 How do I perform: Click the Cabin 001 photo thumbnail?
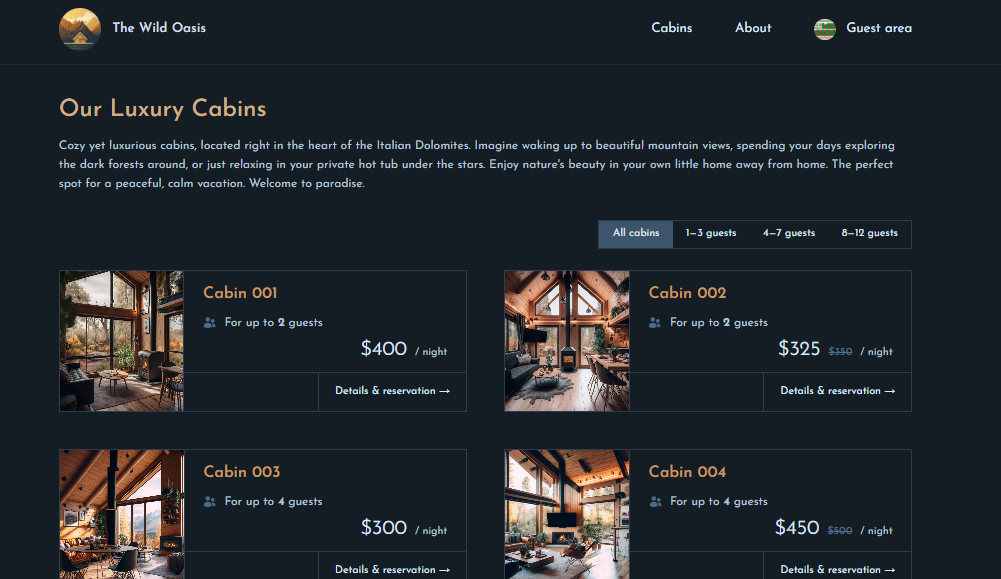pyautogui.click(x=122, y=341)
